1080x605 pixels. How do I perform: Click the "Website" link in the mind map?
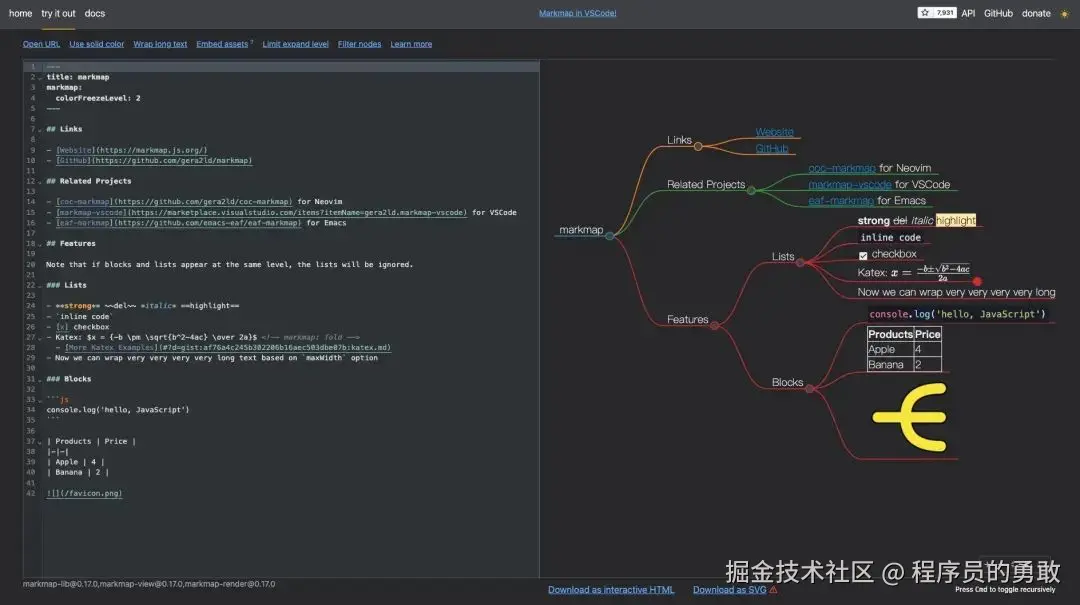[x=773, y=130]
